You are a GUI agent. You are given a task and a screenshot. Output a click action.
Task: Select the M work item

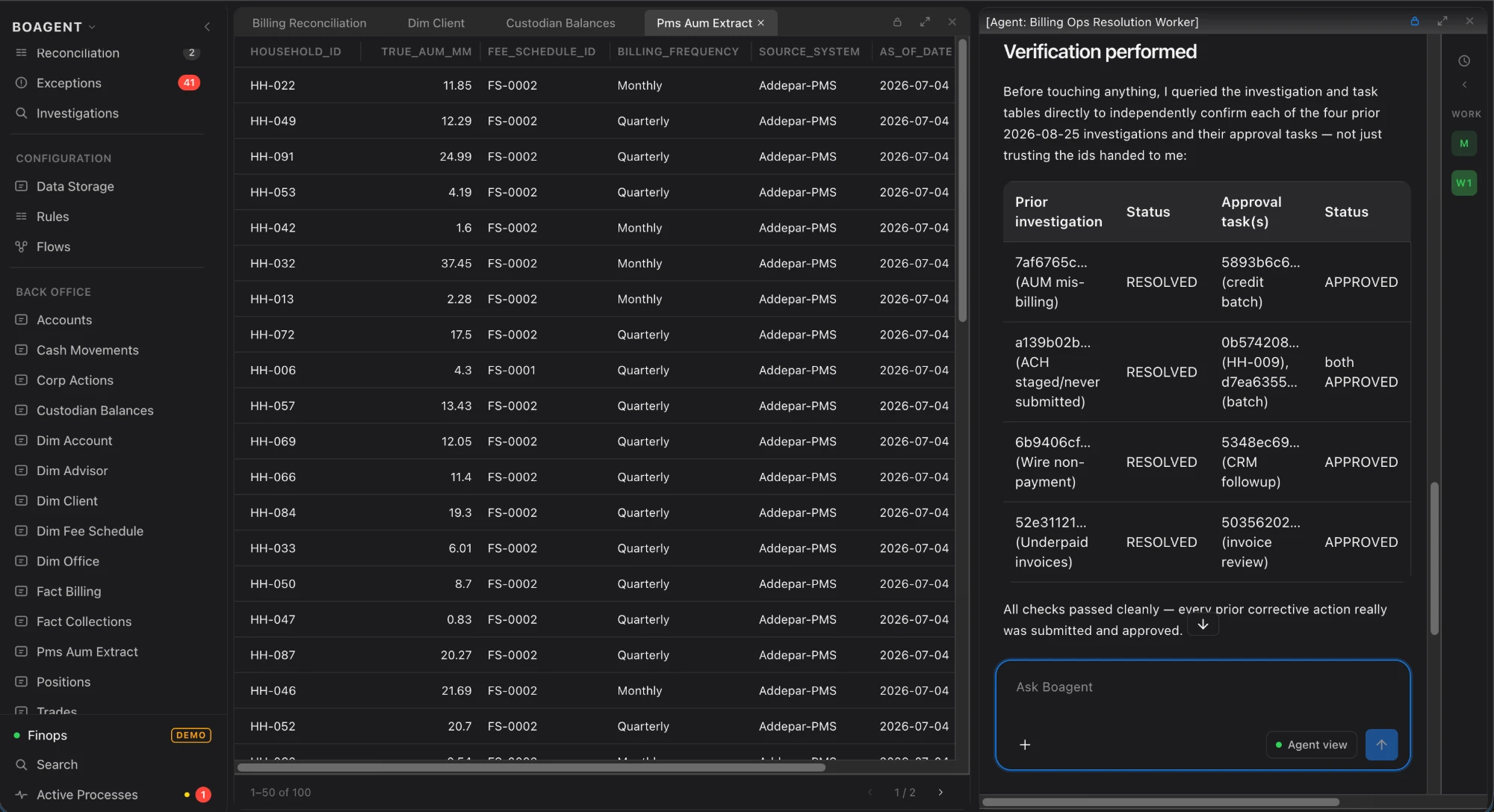1464,143
